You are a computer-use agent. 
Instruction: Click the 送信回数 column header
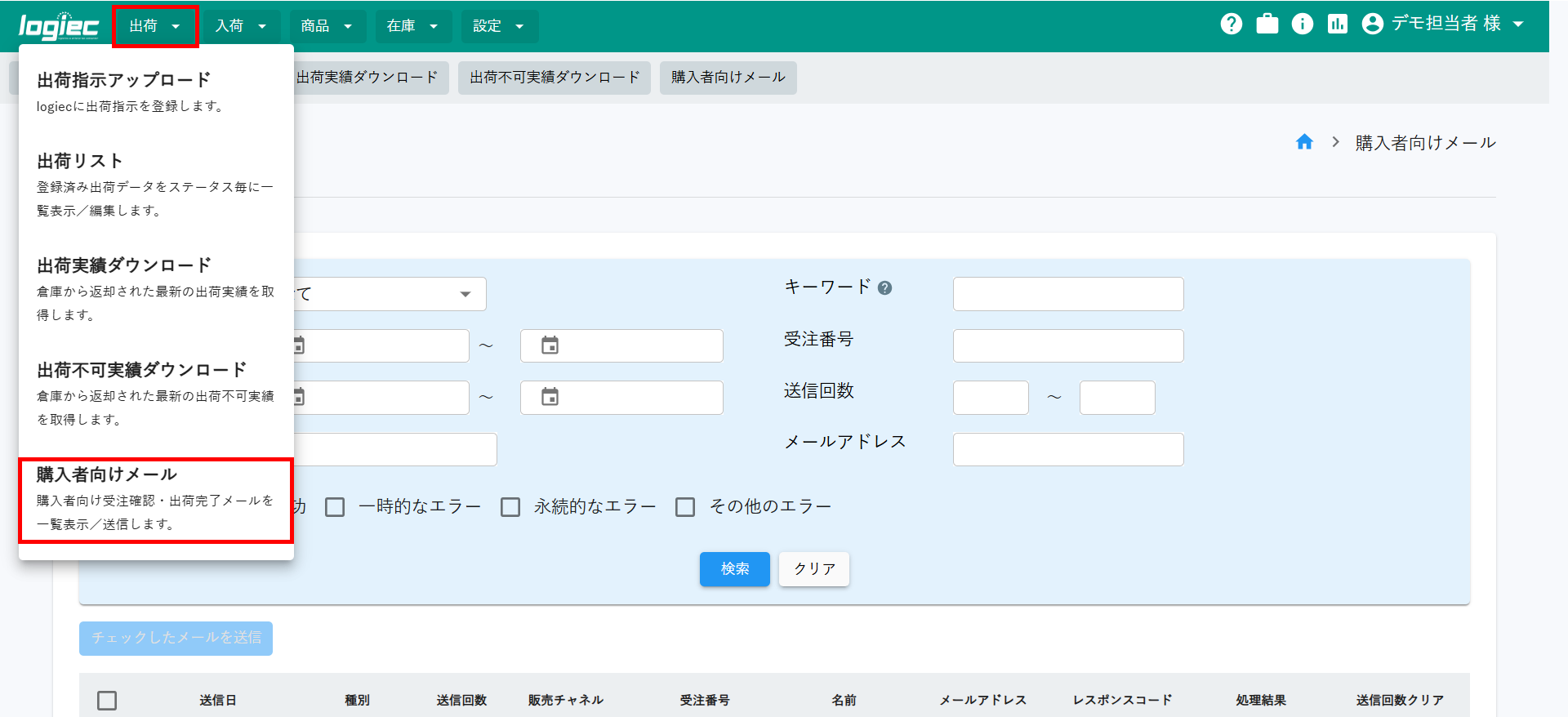click(x=461, y=700)
